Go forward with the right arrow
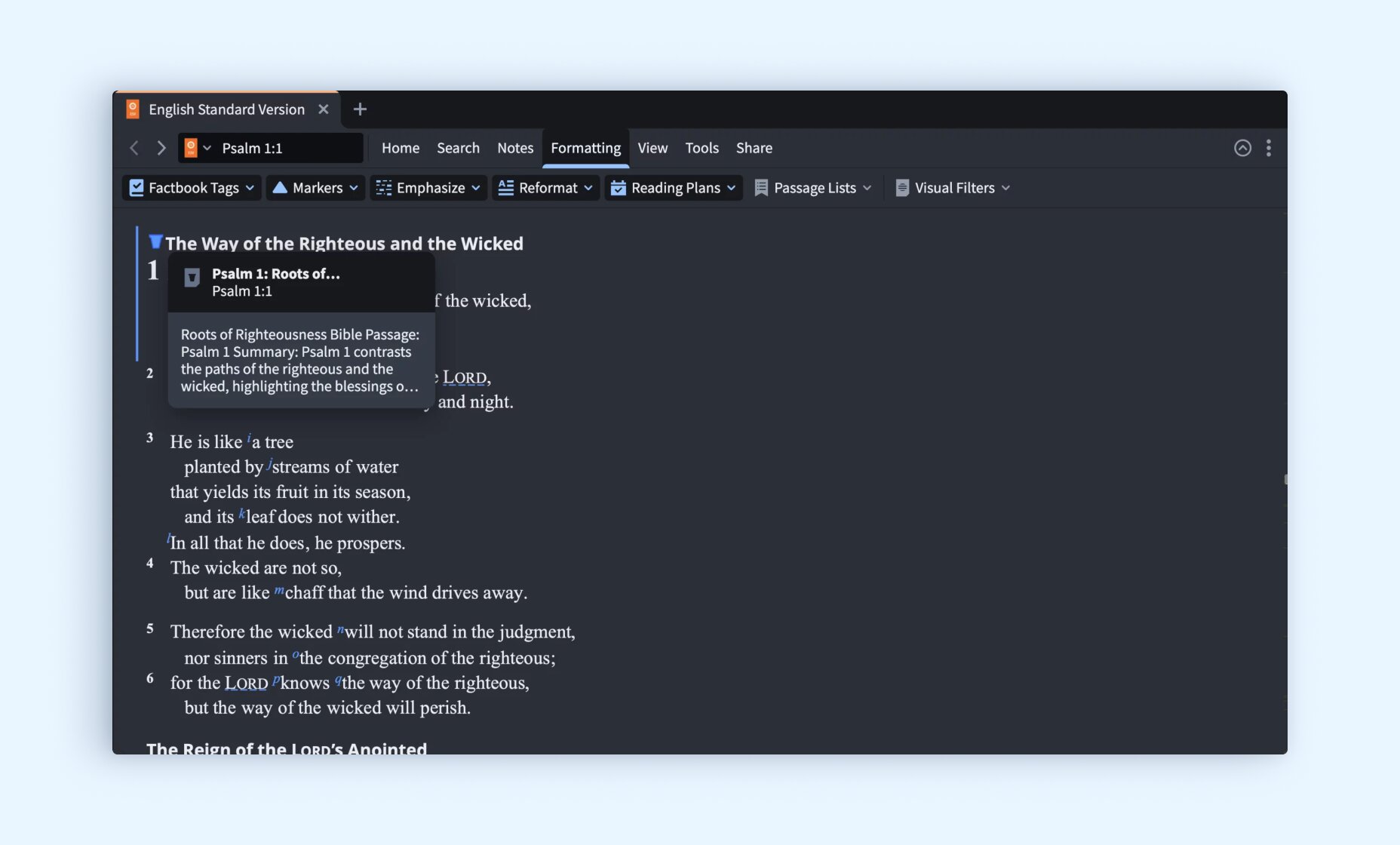The height and width of the screenshot is (845, 1400). (161, 148)
